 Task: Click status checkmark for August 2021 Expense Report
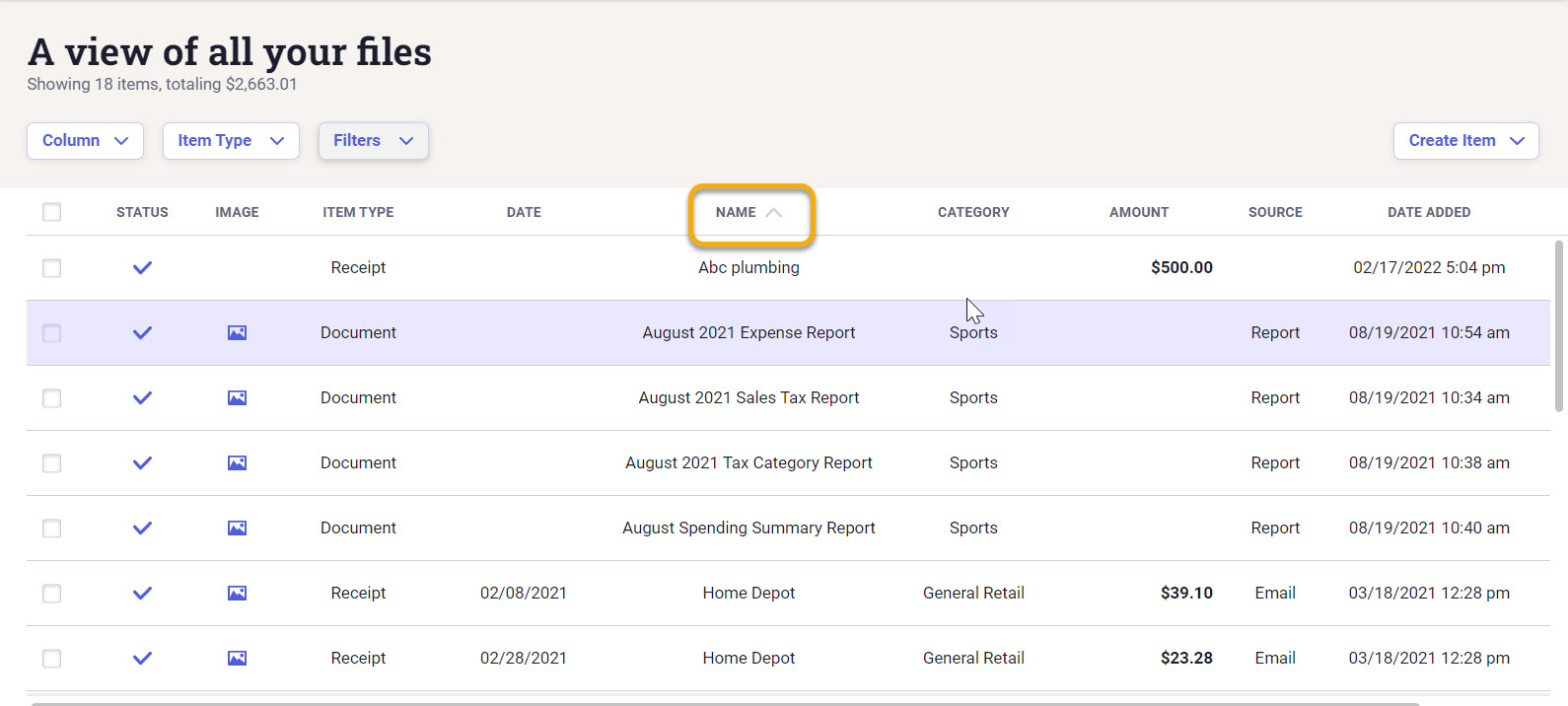point(142,332)
